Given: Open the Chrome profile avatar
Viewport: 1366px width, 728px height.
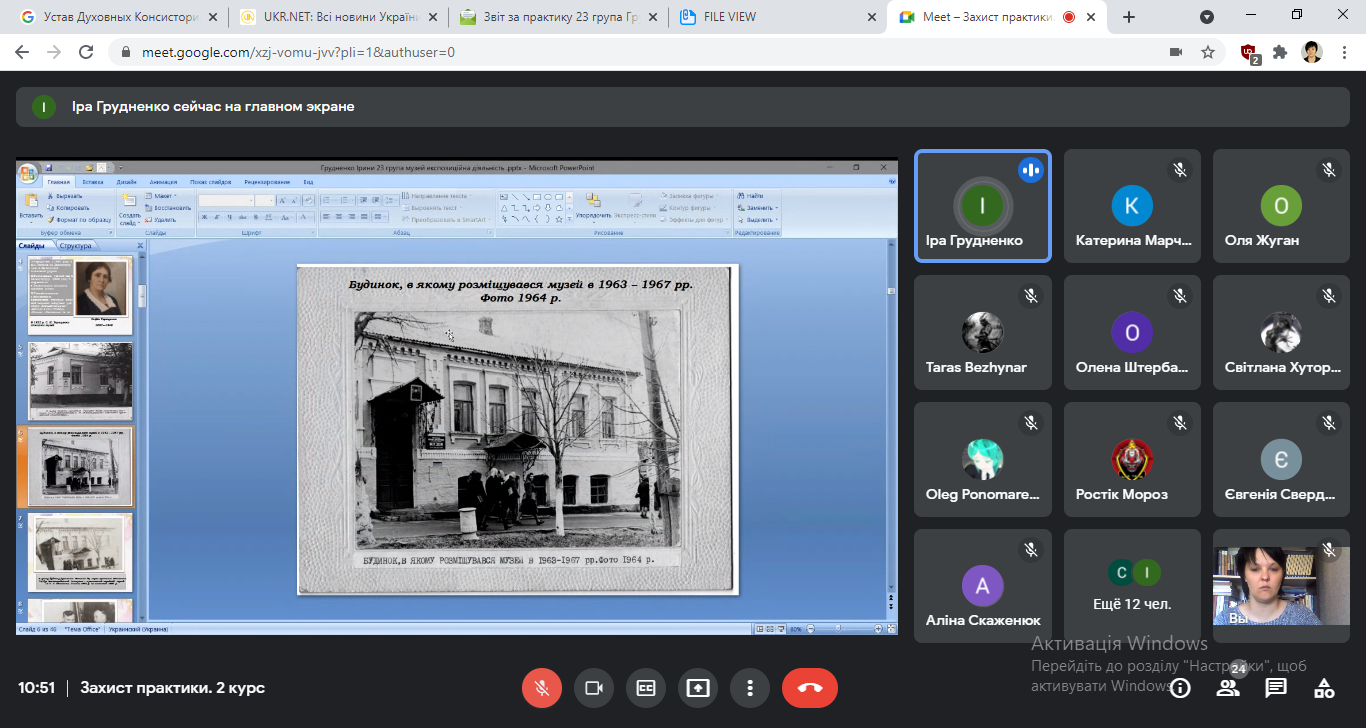Looking at the screenshot, I should click(x=1312, y=52).
